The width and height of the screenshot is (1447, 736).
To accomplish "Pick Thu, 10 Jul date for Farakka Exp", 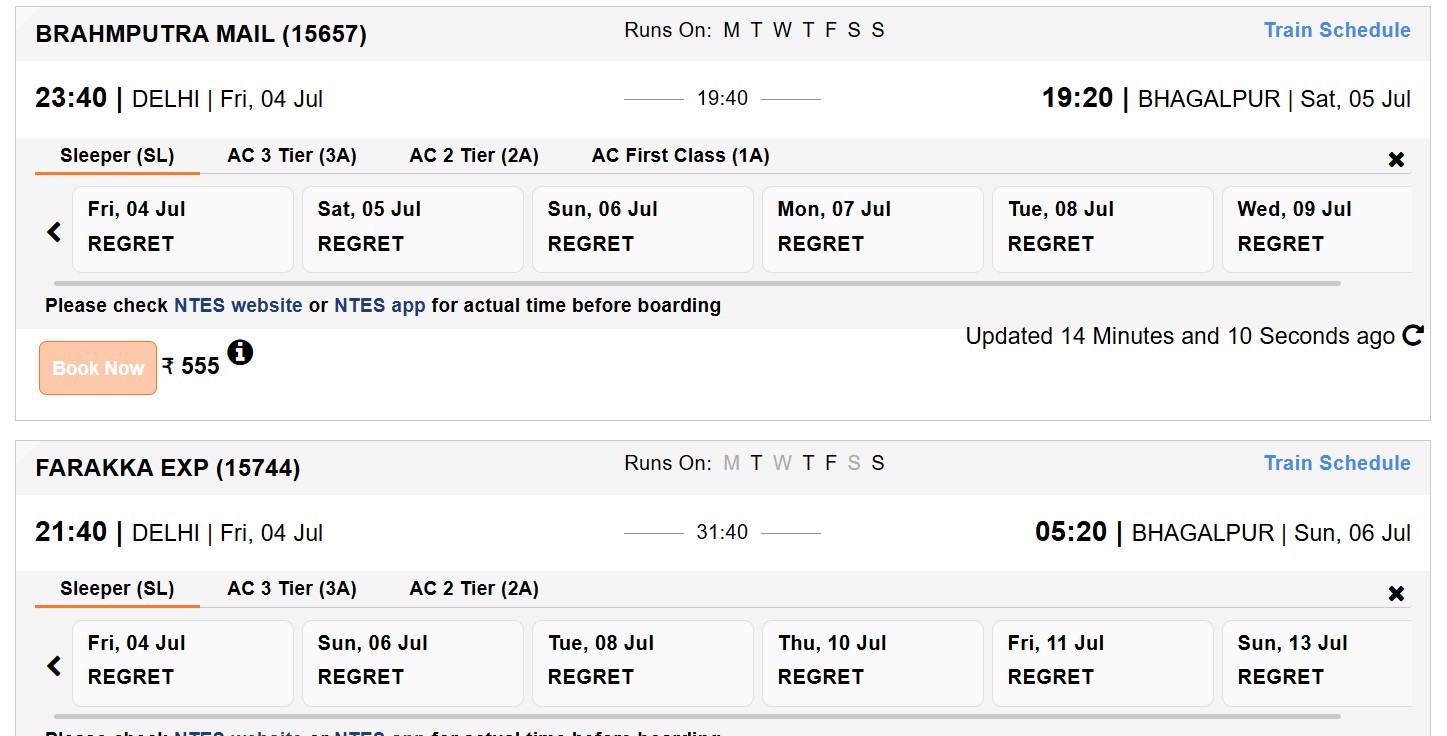I will (872, 661).
